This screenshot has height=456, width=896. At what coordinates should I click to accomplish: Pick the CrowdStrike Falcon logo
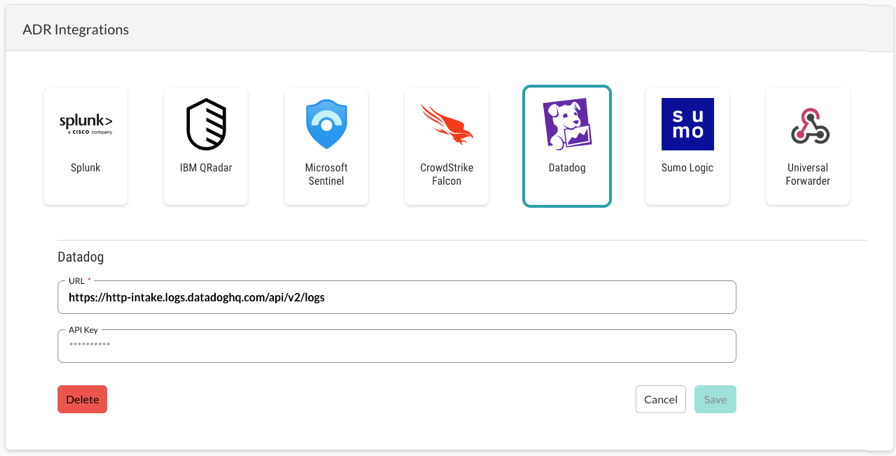447,124
